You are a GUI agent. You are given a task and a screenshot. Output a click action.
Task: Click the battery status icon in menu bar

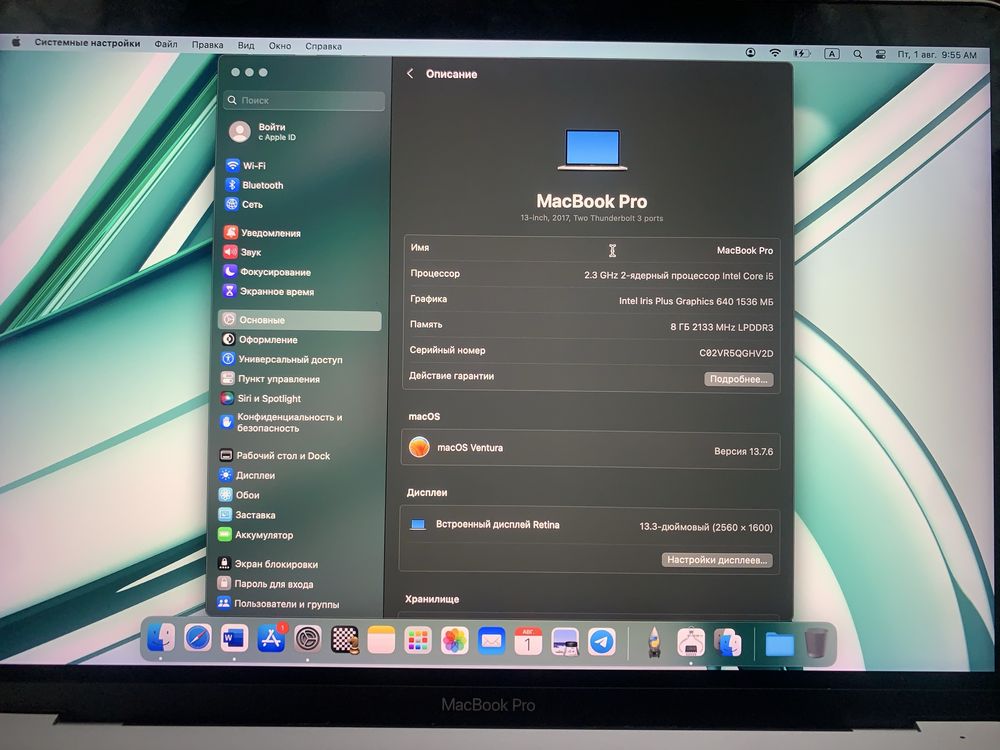[x=801, y=54]
